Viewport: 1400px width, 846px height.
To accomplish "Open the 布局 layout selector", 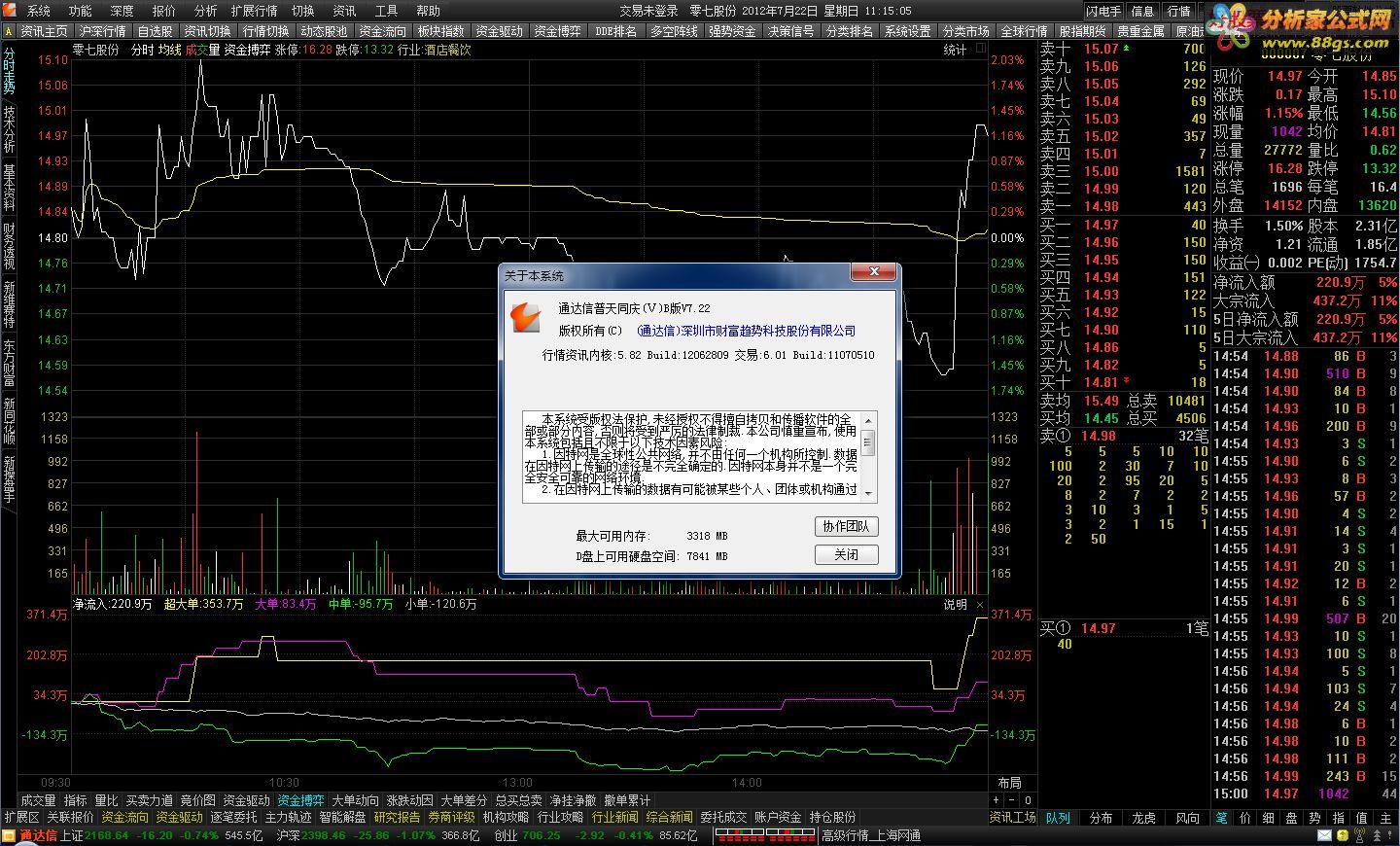I will 1010,783.
